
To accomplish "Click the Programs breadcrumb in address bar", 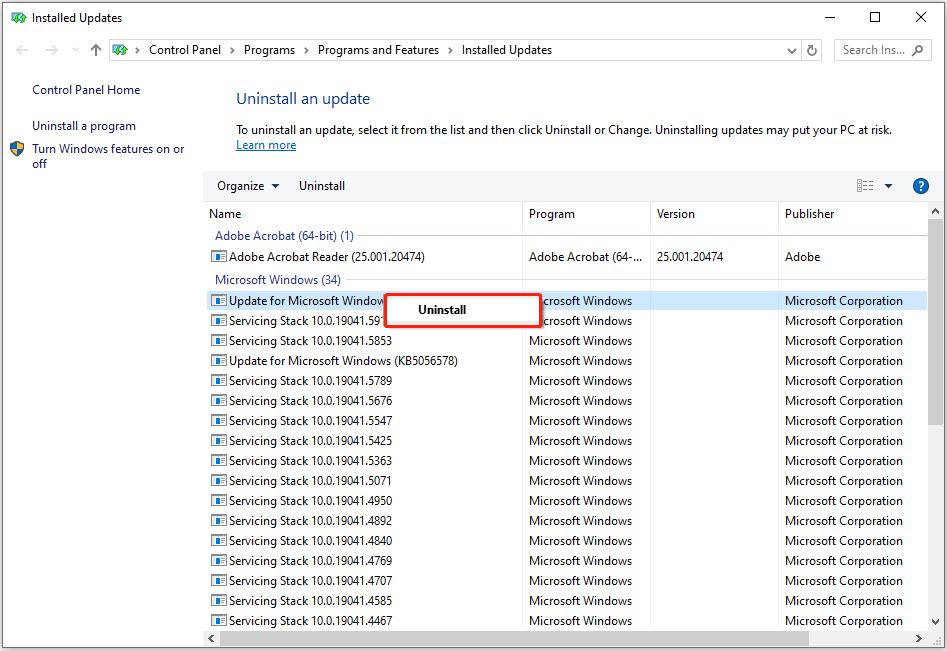I will coord(269,50).
